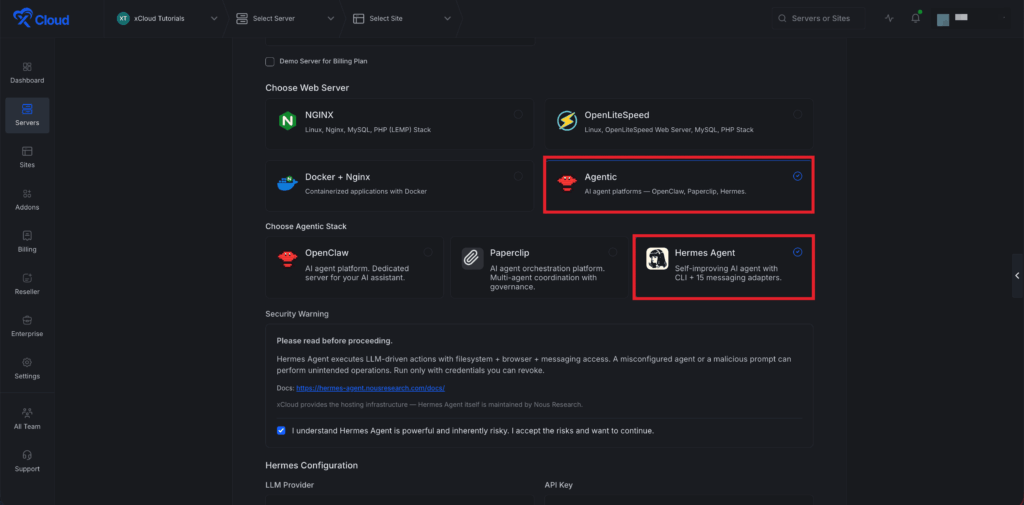Open the Select Site dropdown
Image resolution: width=1024 pixels, height=505 pixels.
[x=402, y=18]
